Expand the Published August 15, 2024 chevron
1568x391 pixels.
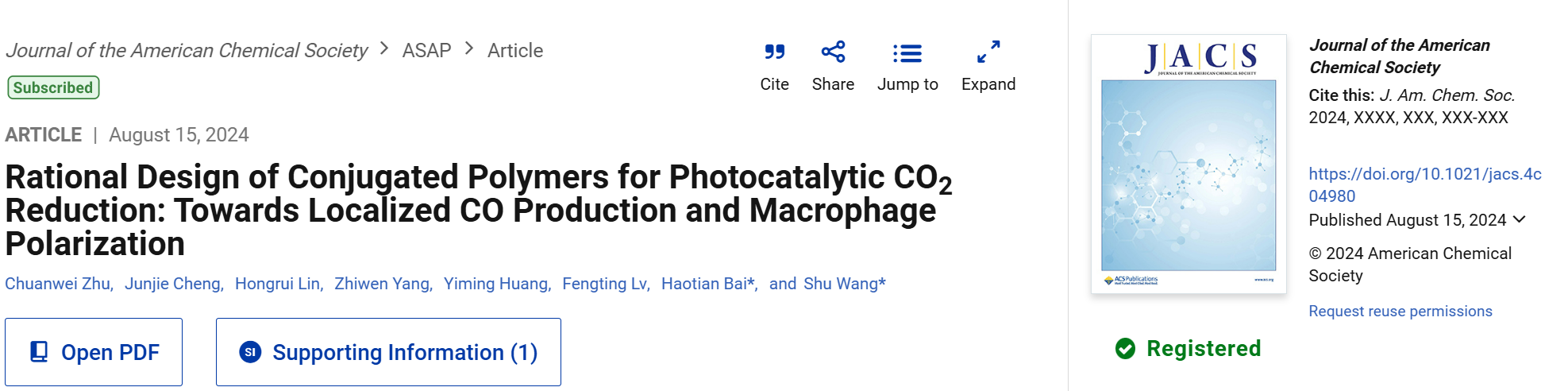tap(1520, 219)
